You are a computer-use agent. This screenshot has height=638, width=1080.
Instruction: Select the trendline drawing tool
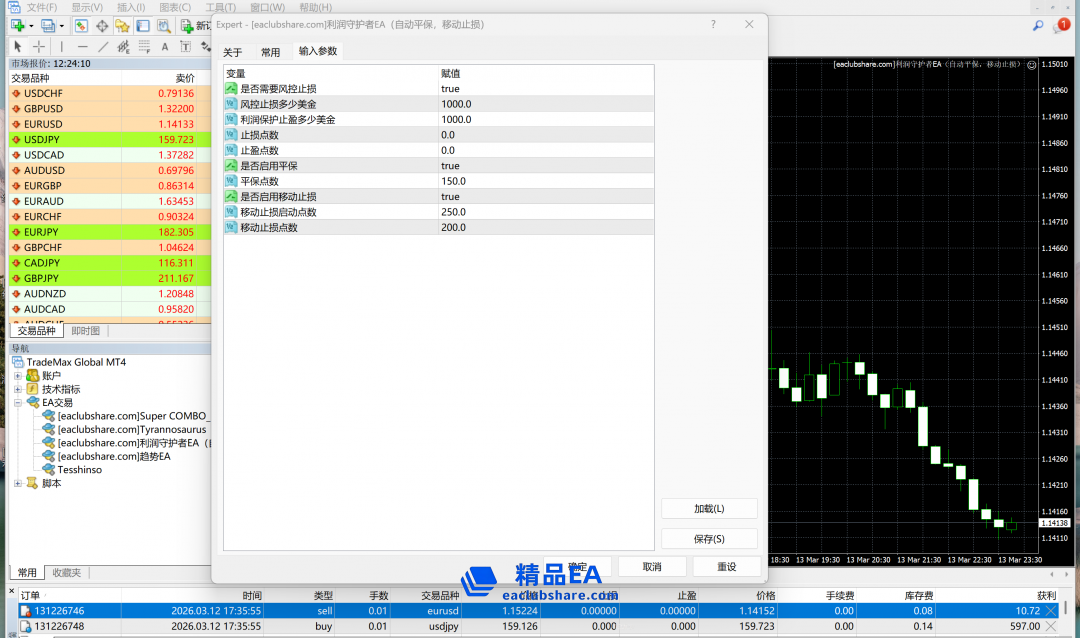pos(103,46)
